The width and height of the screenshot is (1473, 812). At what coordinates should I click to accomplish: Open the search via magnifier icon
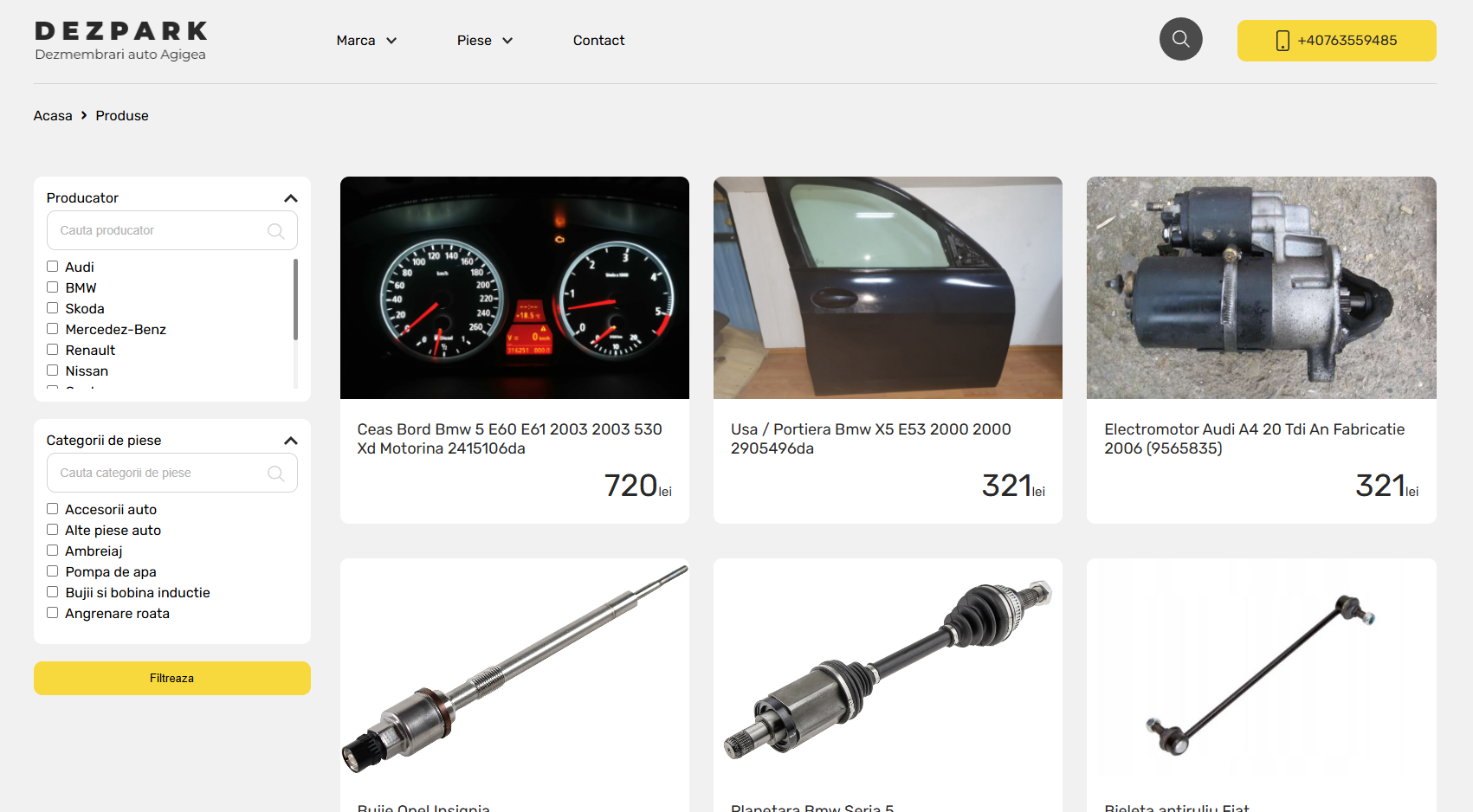tap(1180, 39)
